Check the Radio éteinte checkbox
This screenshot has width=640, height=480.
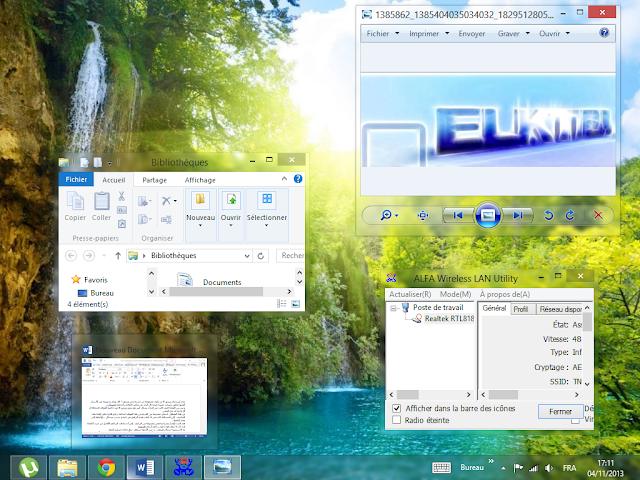396,420
